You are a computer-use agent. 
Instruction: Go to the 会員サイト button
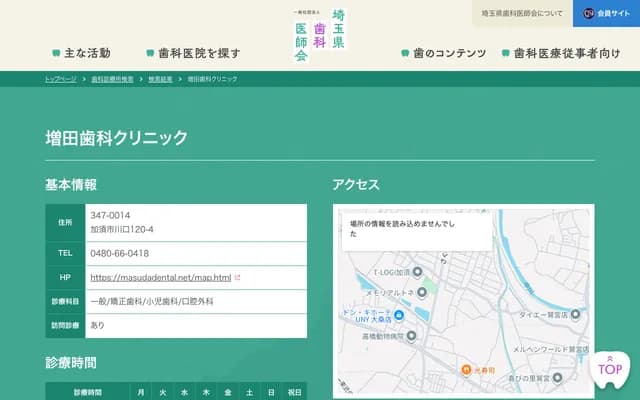pos(607,13)
